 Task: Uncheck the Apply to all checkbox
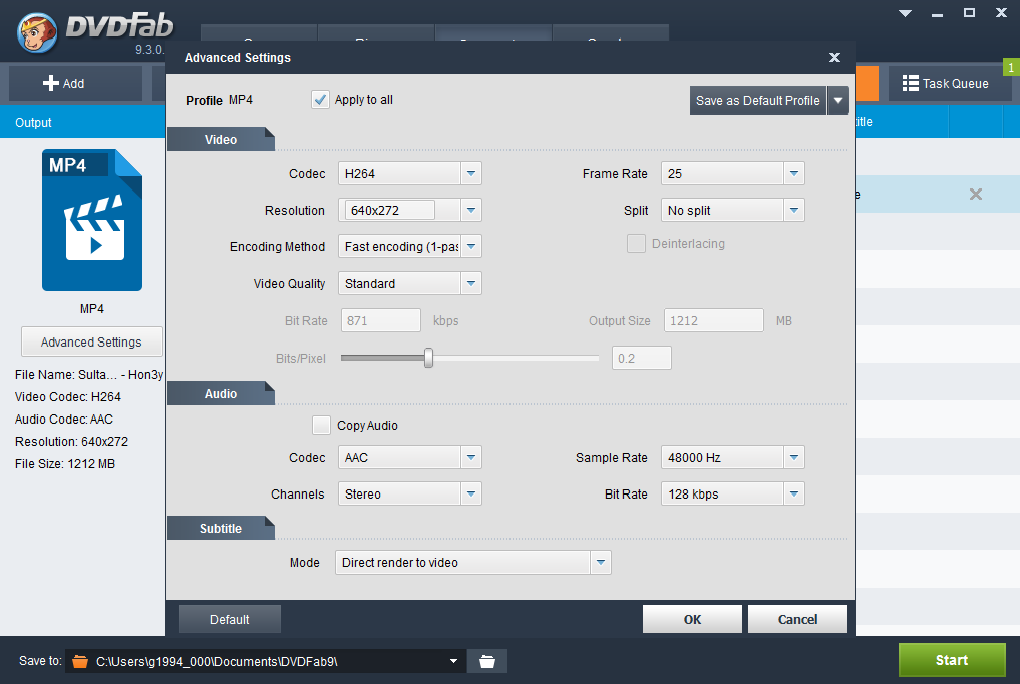pos(320,100)
